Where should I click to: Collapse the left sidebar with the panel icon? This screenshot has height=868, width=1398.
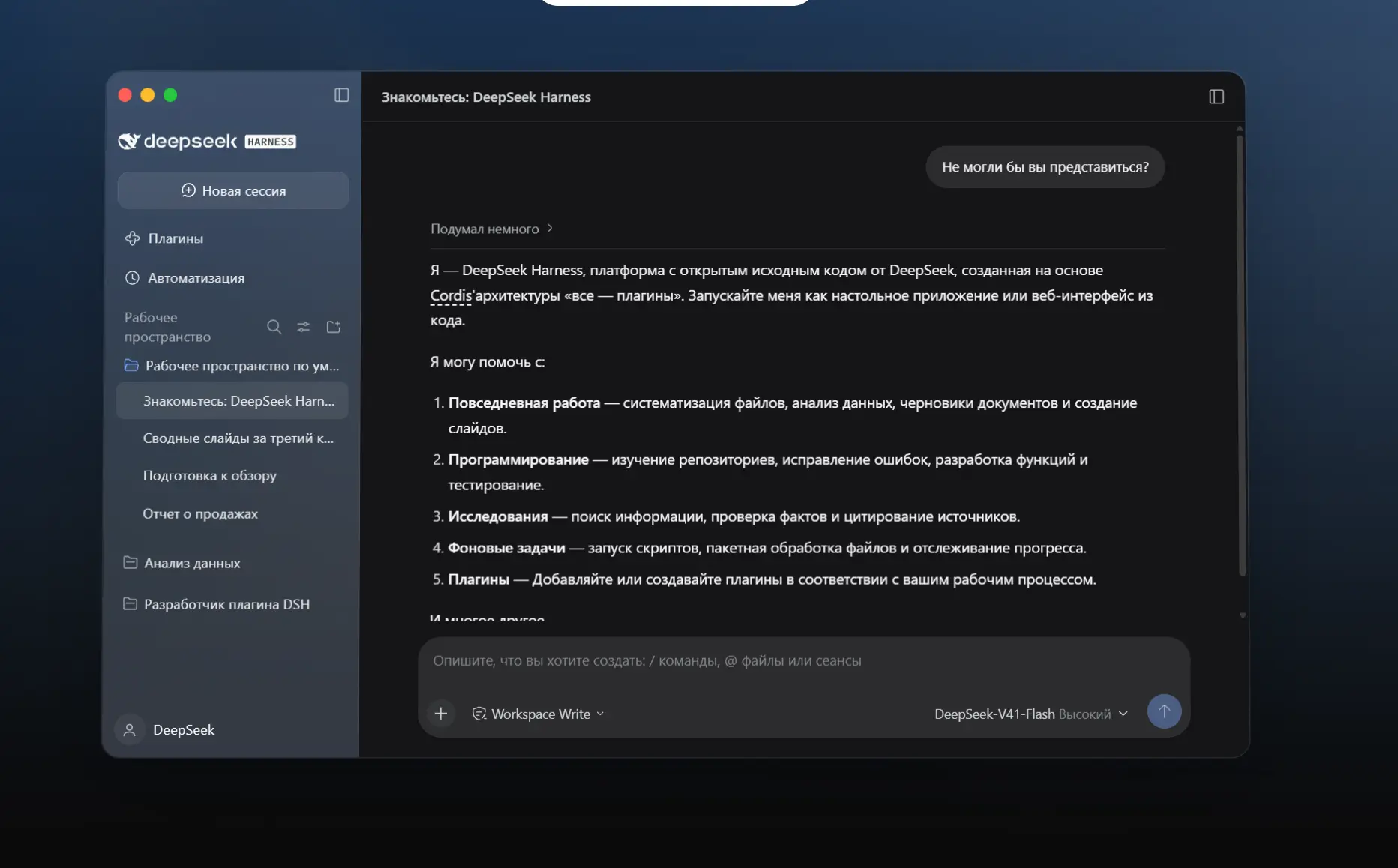click(x=341, y=95)
